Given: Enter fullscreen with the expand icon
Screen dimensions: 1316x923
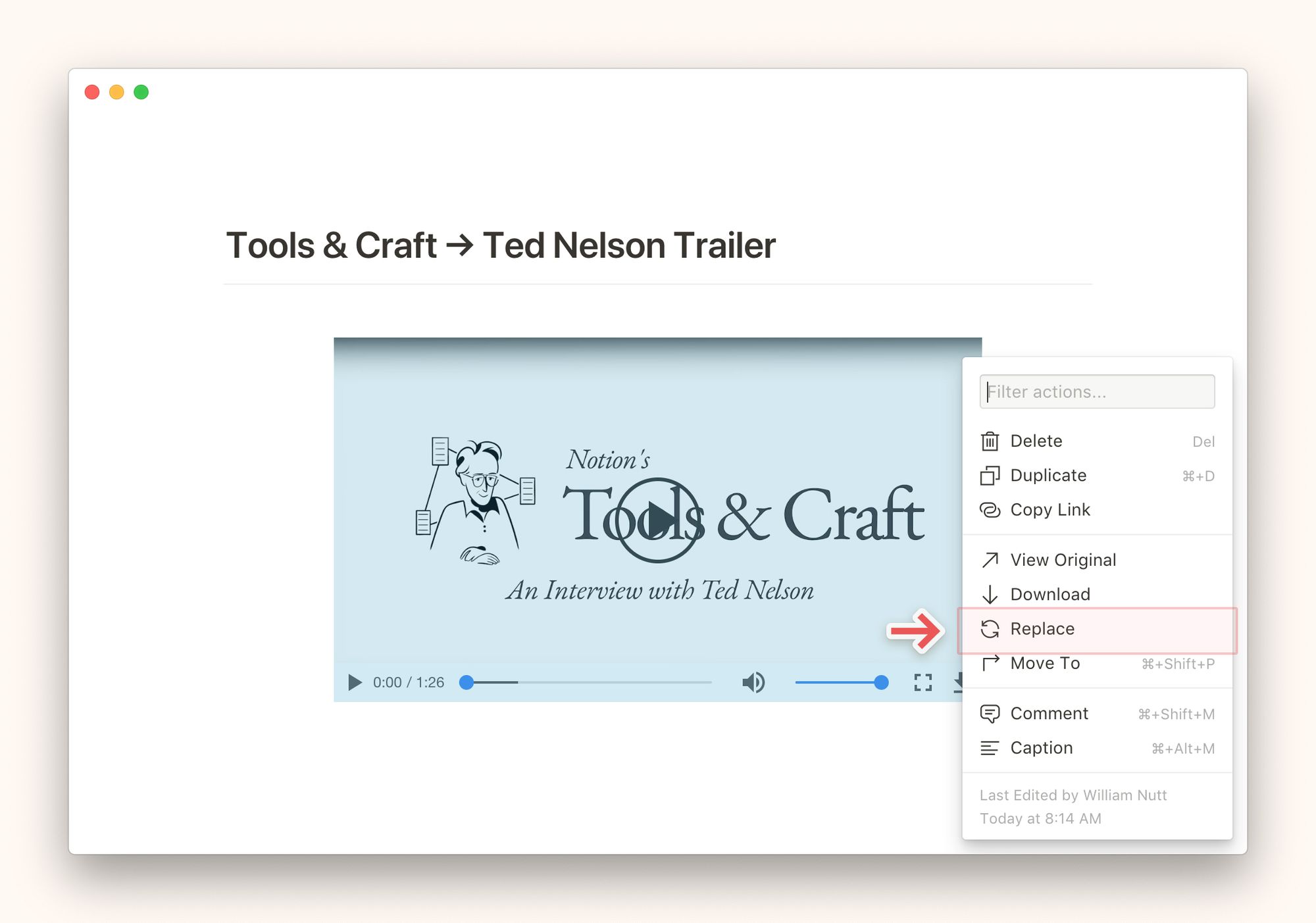Looking at the screenshot, I should (923, 682).
